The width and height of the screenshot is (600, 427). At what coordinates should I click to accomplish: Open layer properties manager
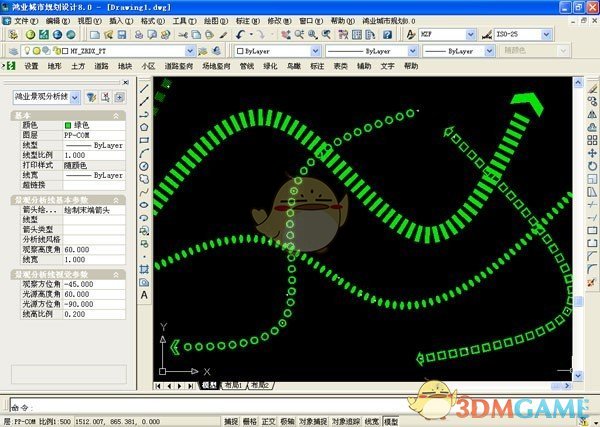pyautogui.click(x=13, y=51)
